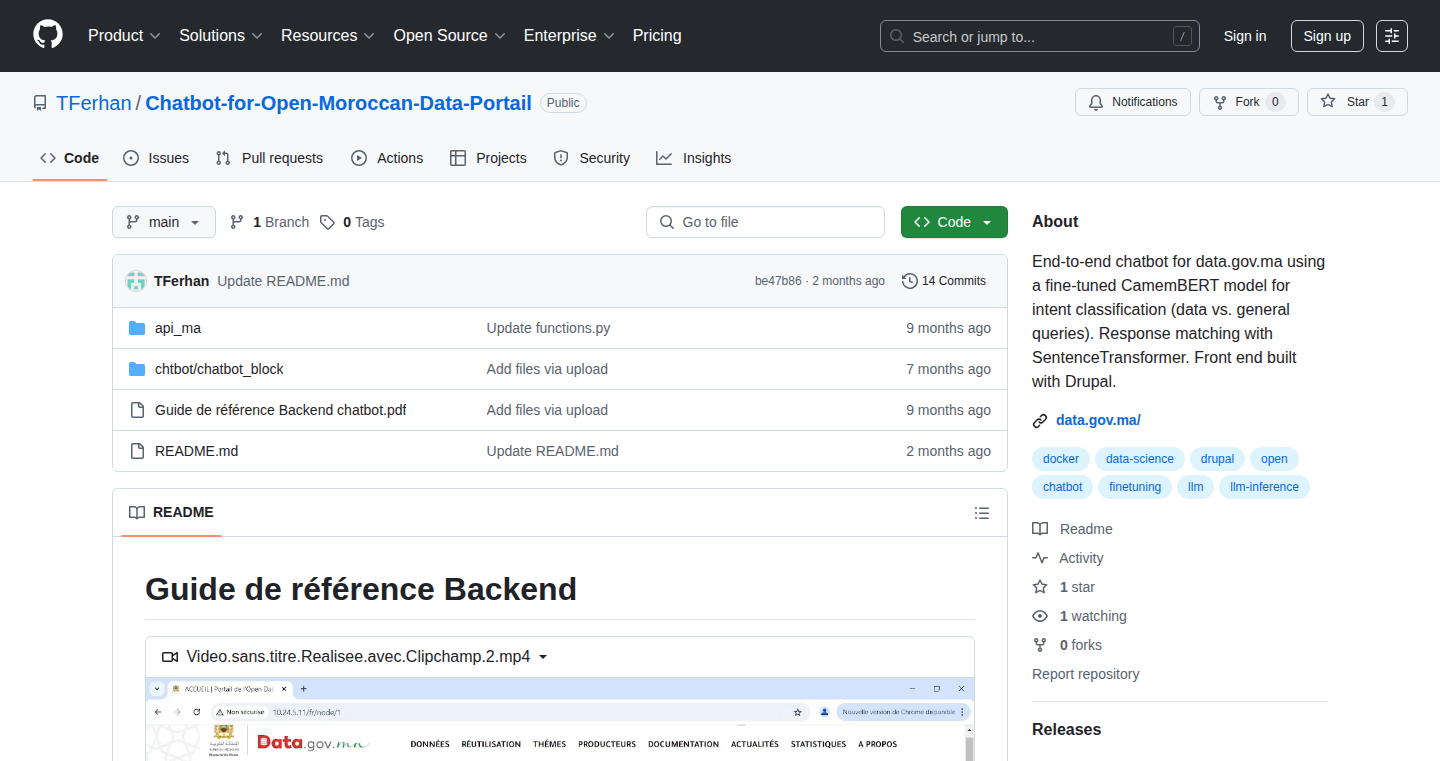1440x761 pixels.
Task: Click the Search or jump to field
Action: pyautogui.click(x=1040, y=36)
